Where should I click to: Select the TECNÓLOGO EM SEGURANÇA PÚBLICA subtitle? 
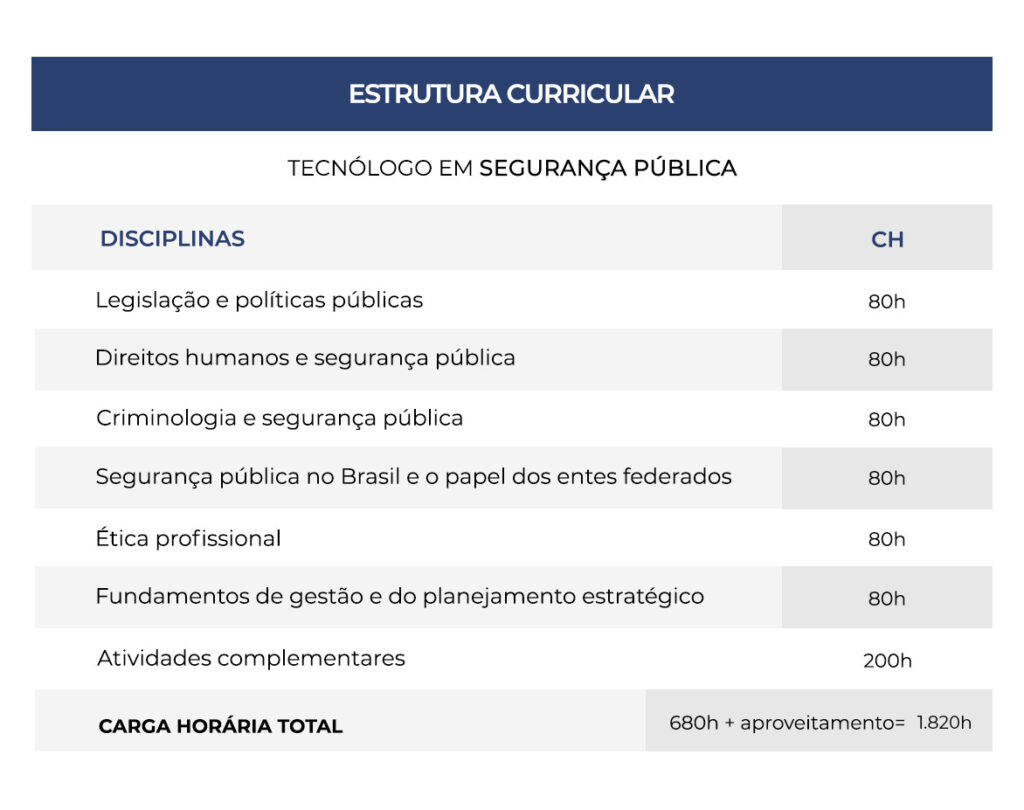512,168
